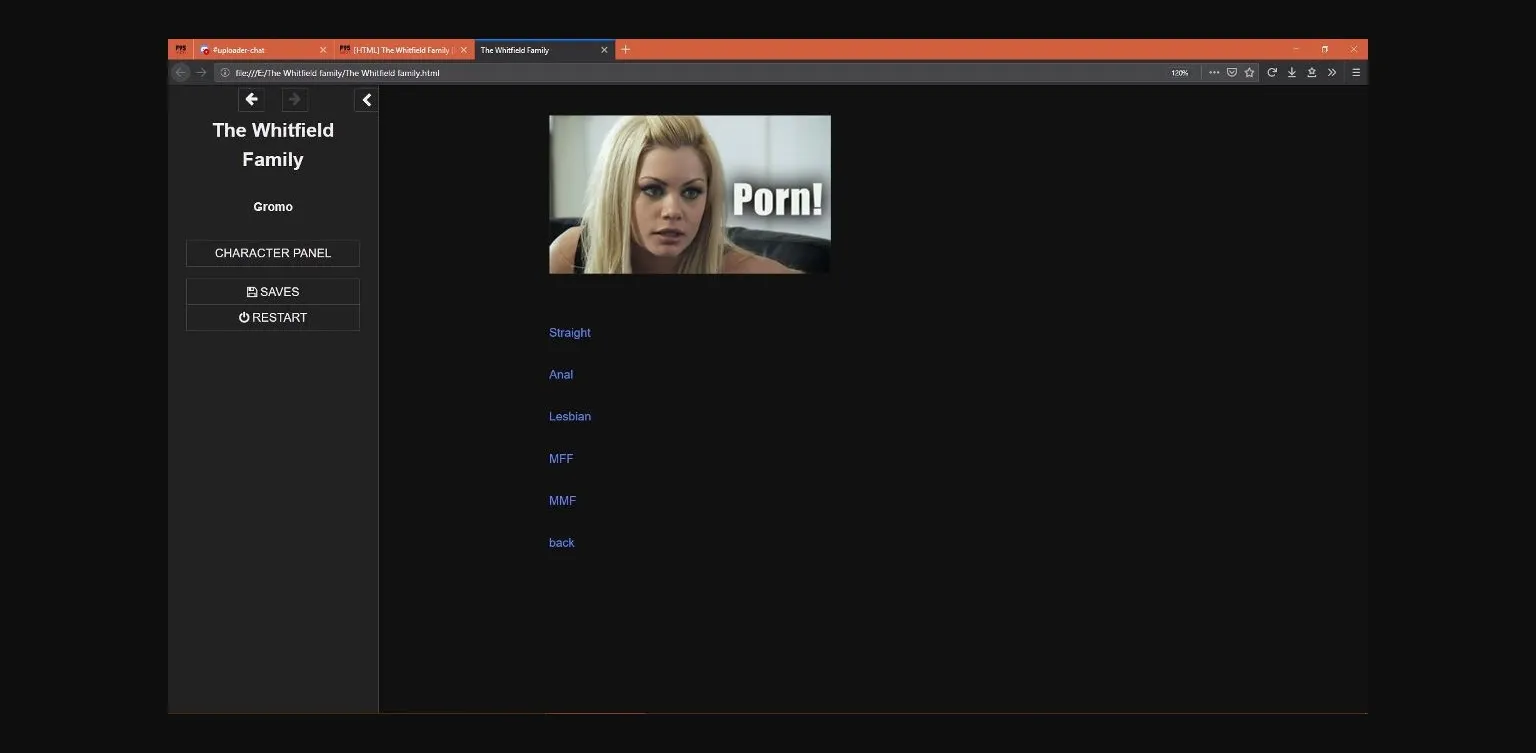Open the SAVES menu
Image resolution: width=1536 pixels, height=753 pixels.
(x=272, y=291)
